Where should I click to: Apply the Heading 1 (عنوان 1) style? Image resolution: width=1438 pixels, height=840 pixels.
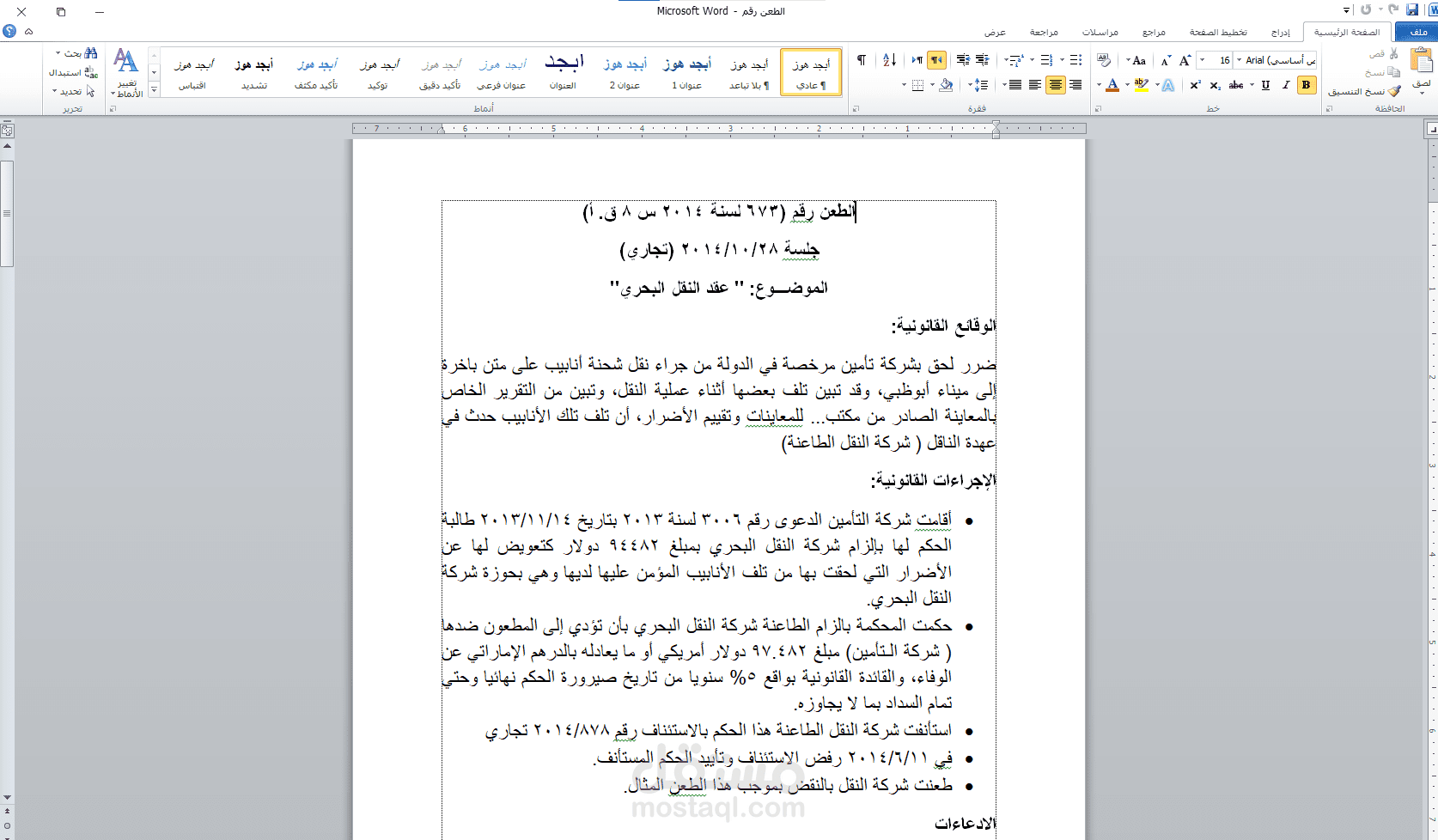(687, 72)
